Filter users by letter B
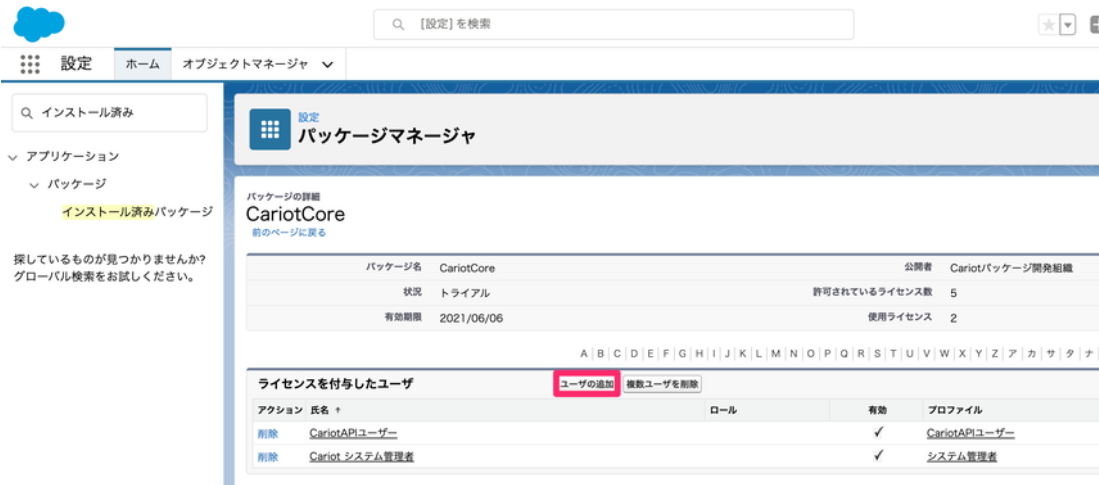 pyautogui.click(x=601, y=353)
